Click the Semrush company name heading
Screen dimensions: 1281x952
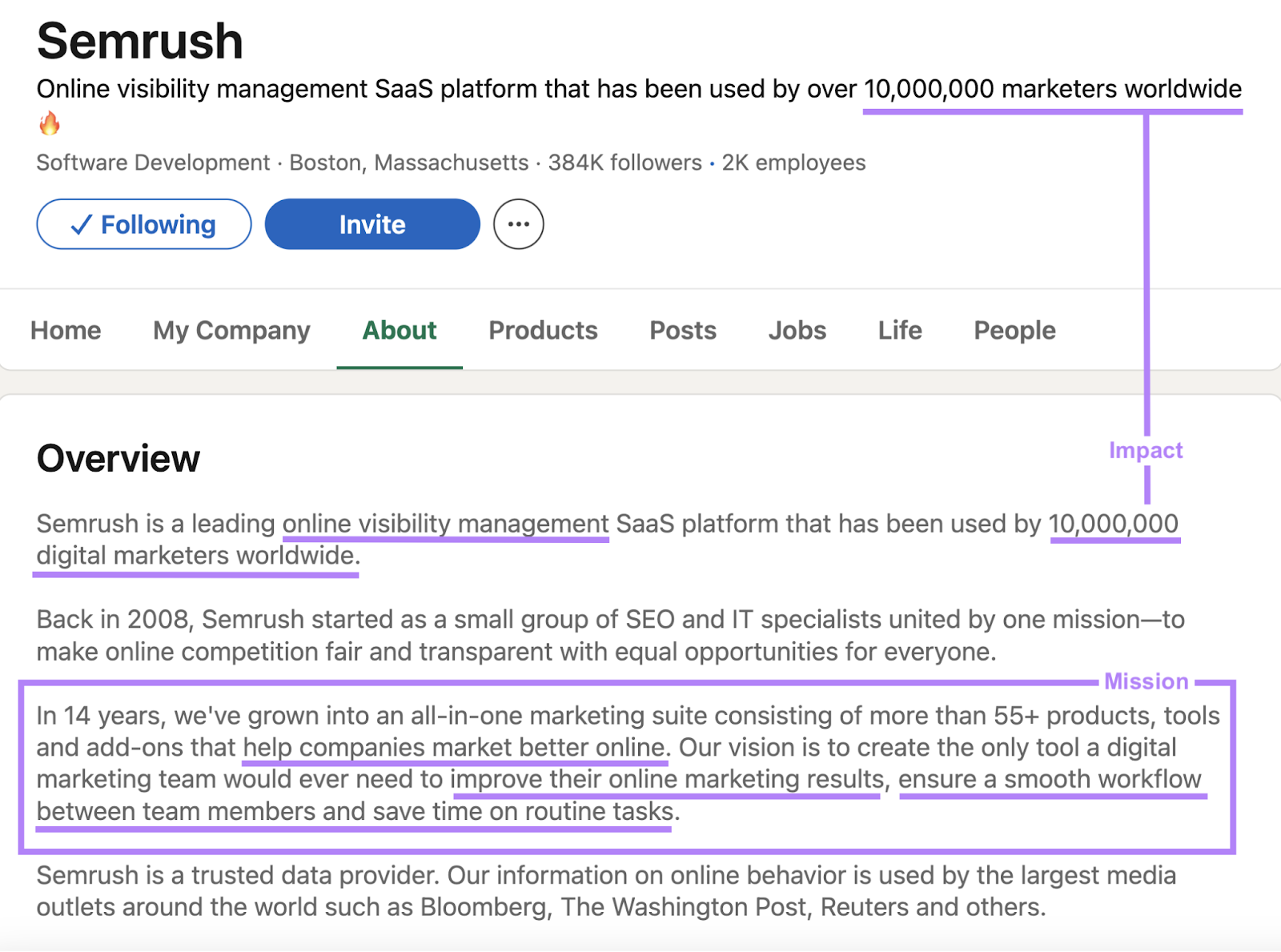pyautogui.click(x=141, y=40)
